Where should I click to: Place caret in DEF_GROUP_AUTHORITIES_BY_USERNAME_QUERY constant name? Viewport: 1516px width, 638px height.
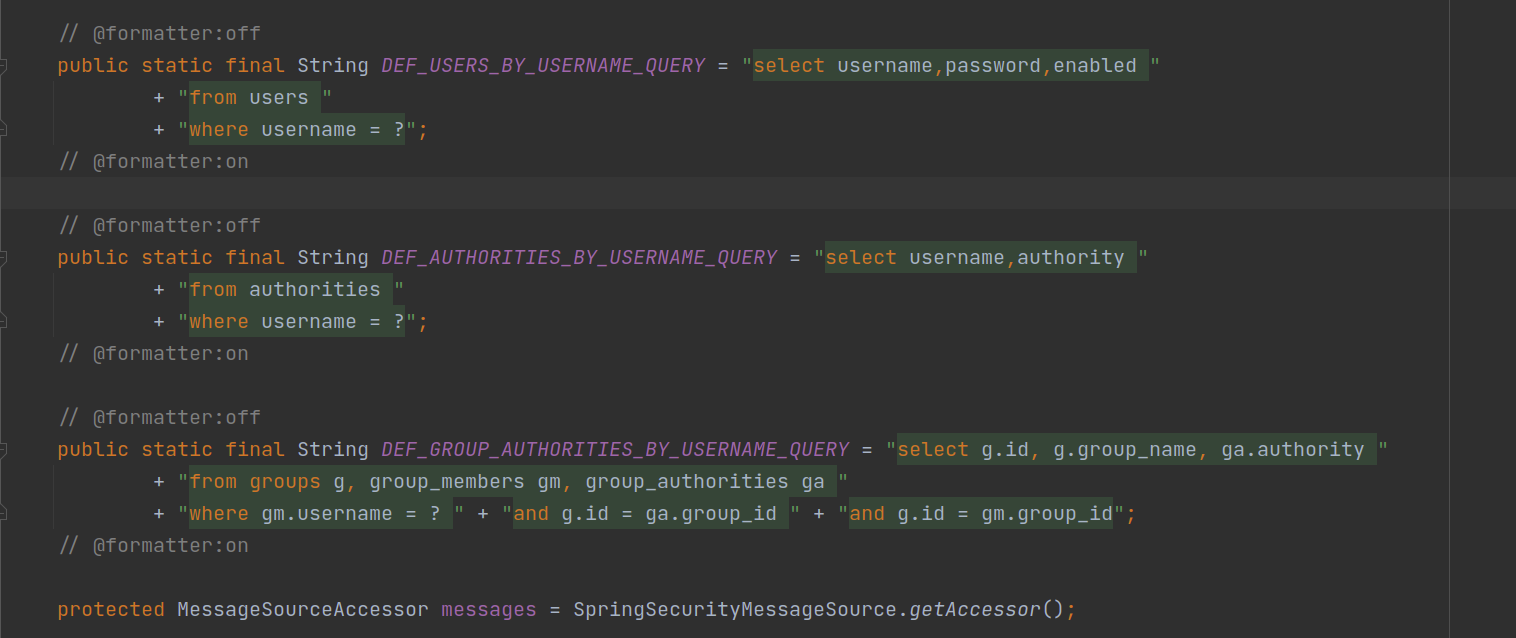[x=615, y=450]
